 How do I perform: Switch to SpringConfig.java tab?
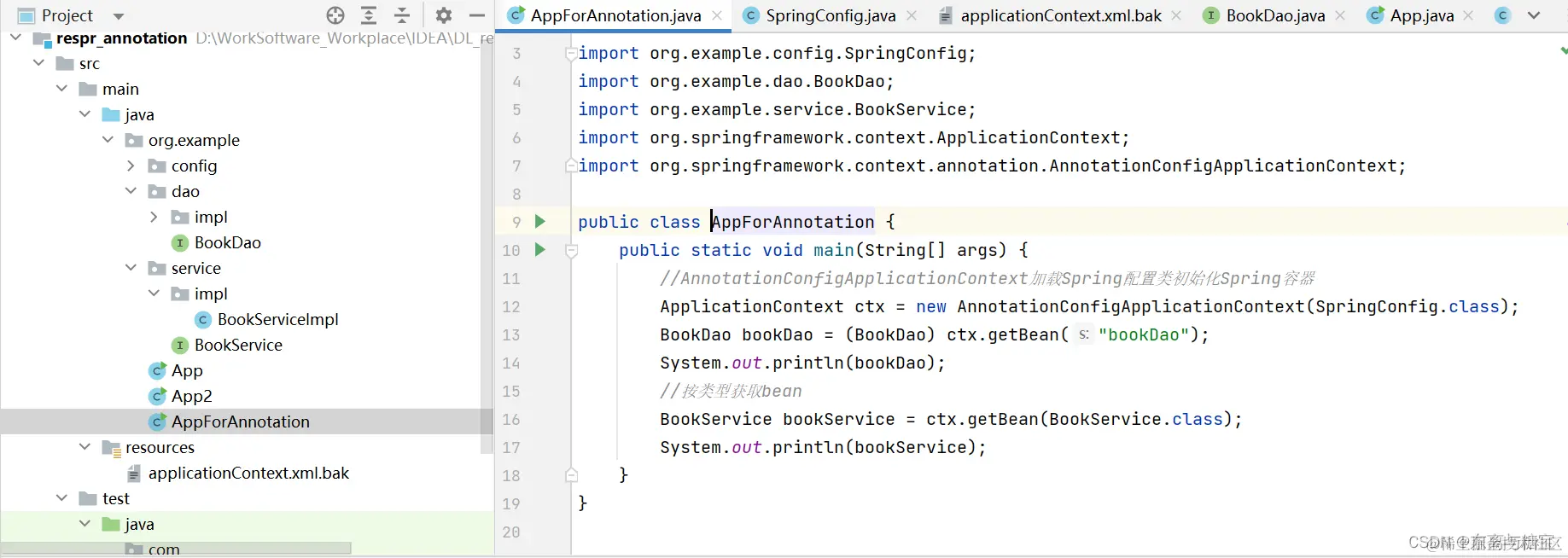(831, 15)
